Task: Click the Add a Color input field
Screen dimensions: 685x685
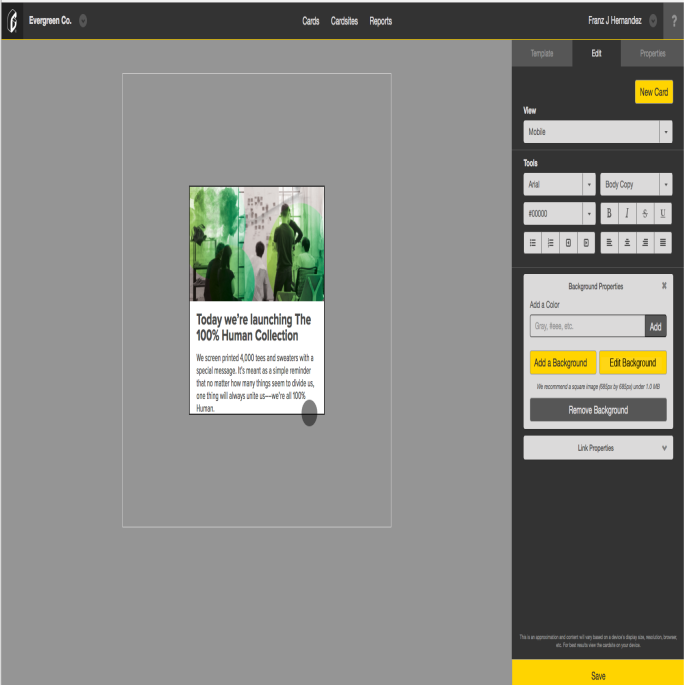Action: click(587, 326)
